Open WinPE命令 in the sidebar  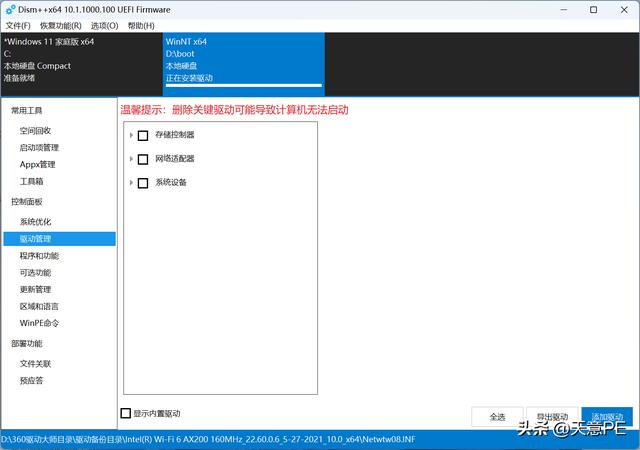click(39, 323)
